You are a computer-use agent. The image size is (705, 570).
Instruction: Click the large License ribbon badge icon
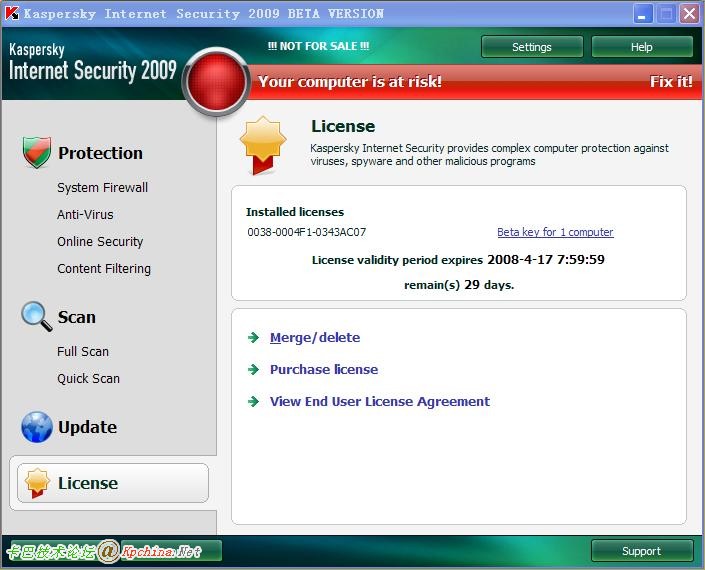pyautogui.click(x=263, y=146)
